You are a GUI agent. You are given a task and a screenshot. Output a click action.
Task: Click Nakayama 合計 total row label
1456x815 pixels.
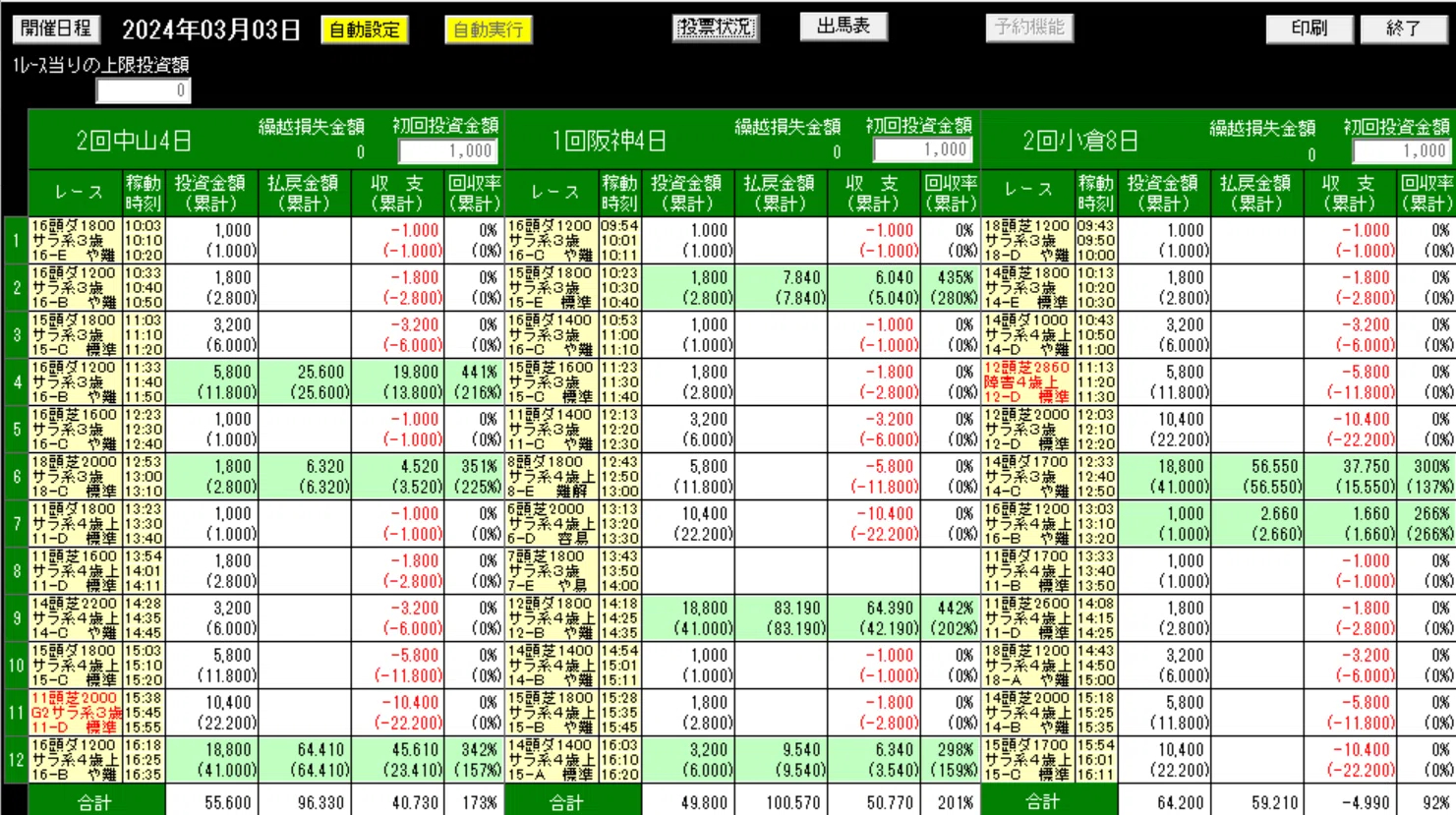coord(95,802)
